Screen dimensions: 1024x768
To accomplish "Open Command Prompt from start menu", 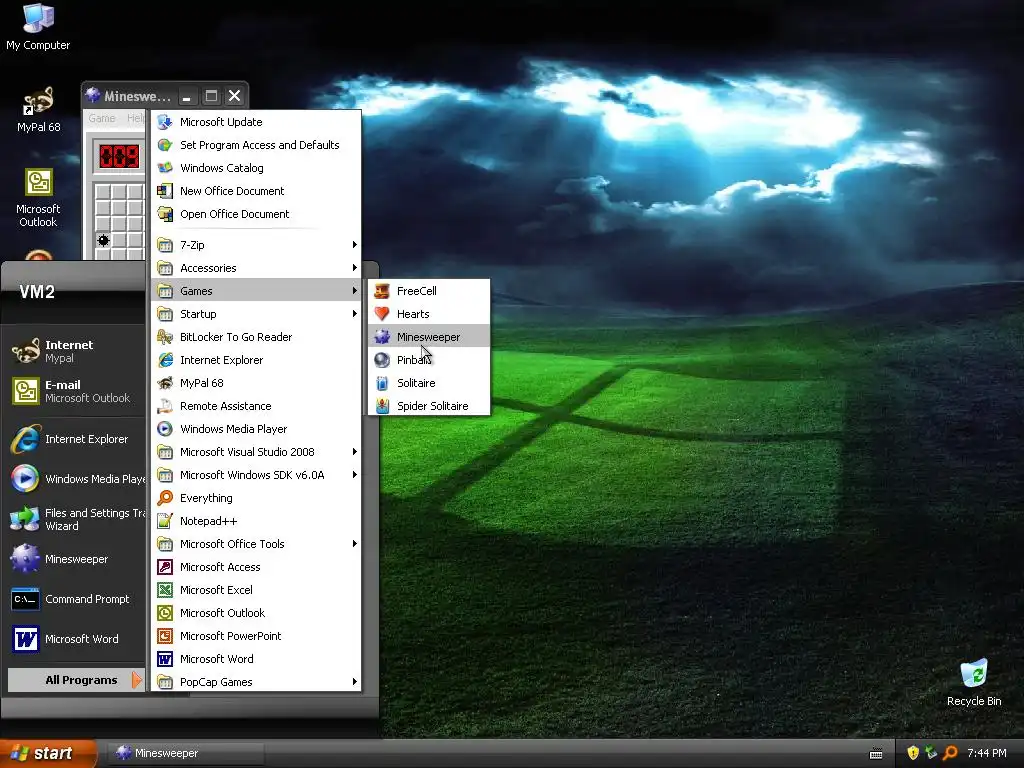I will tap(76, 599).
